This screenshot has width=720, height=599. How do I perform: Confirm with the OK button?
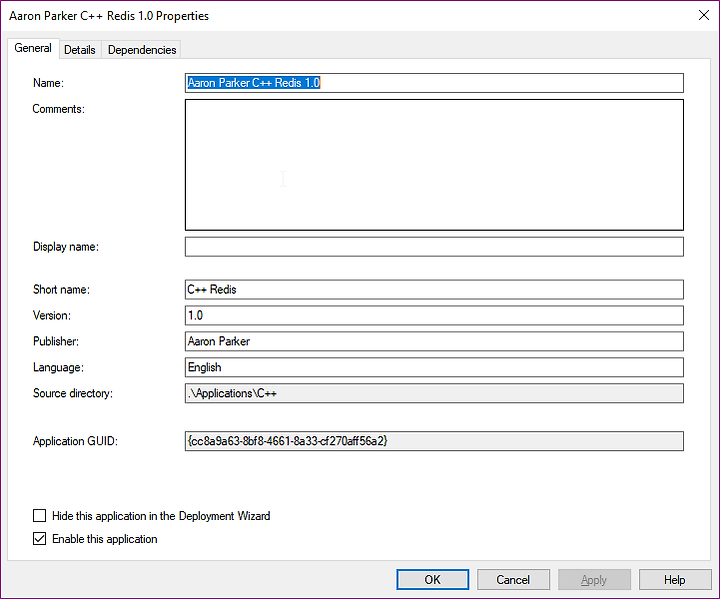coord(433,580)
